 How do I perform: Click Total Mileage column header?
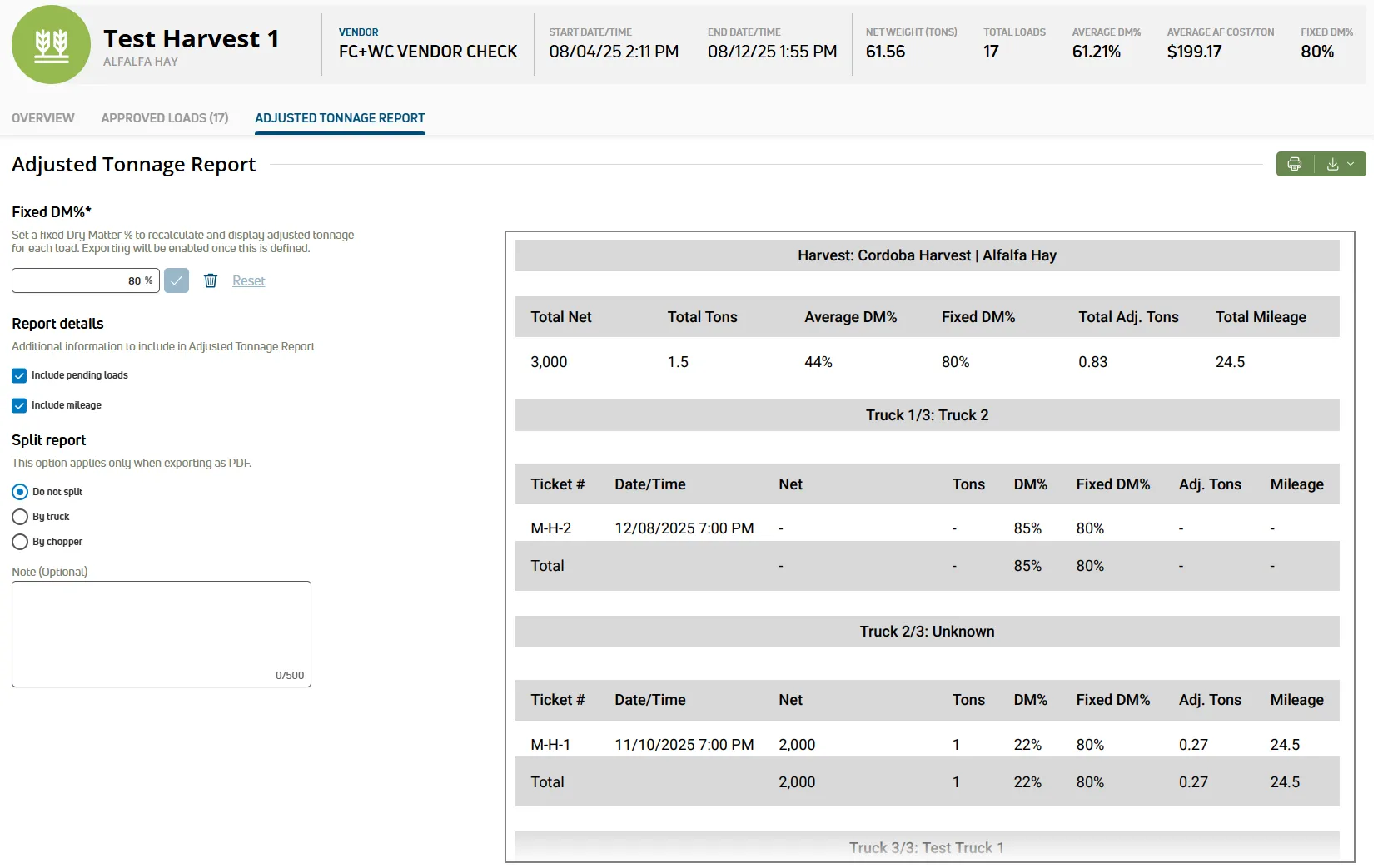[x=1261, y=317]
